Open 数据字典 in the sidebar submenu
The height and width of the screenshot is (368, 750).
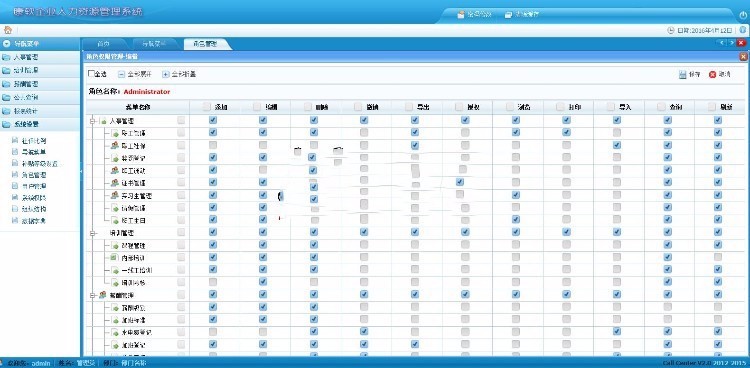tap(33, 221)
